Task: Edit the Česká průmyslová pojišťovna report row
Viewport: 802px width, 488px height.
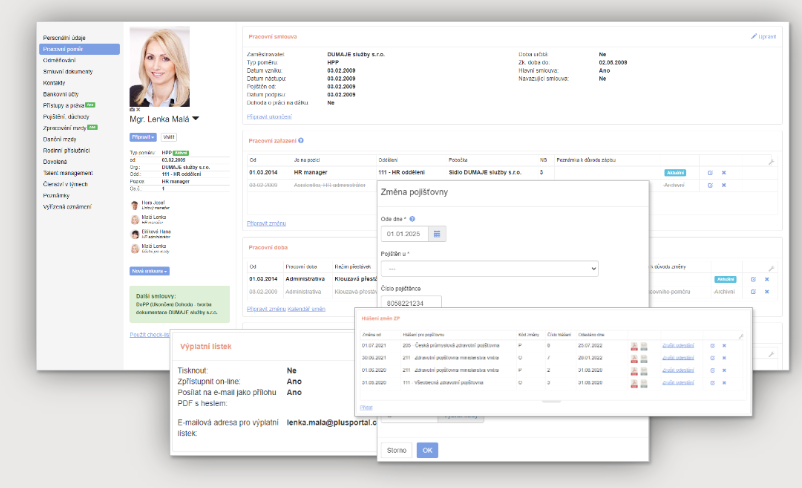Action: [712, 346]
